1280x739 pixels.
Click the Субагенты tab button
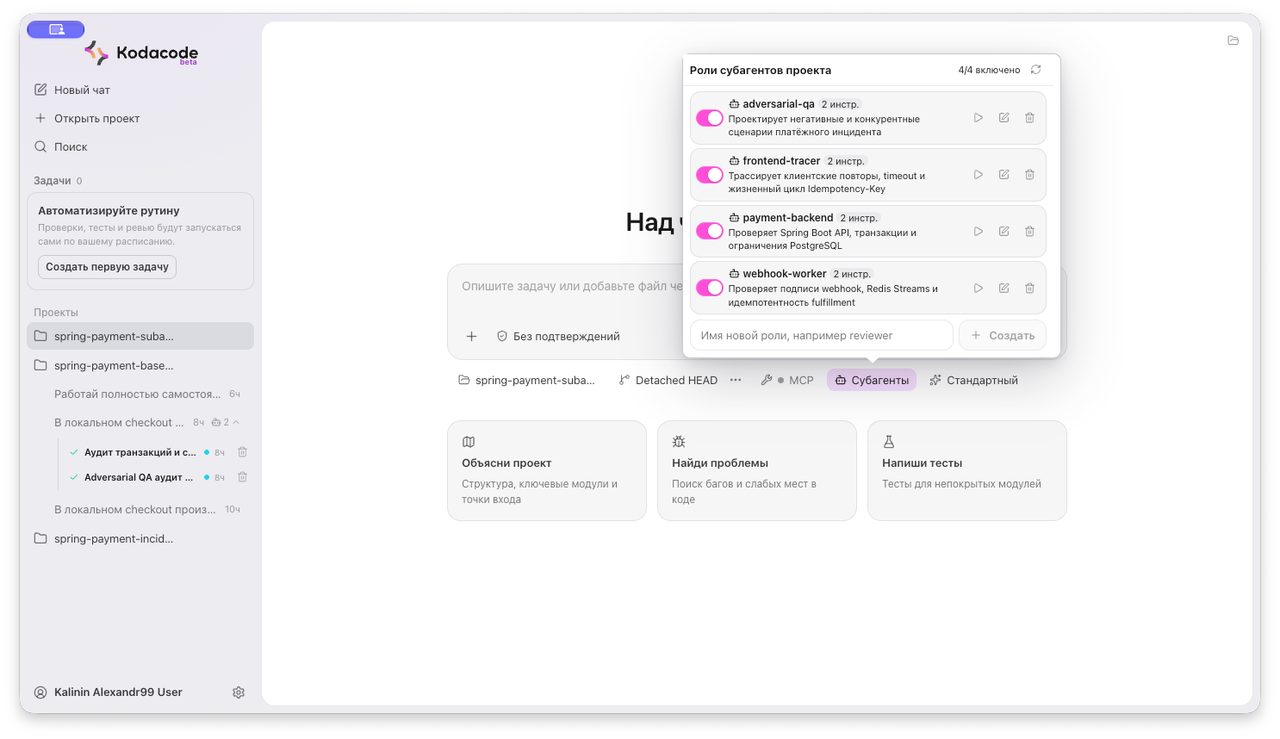tap(871, 380)
